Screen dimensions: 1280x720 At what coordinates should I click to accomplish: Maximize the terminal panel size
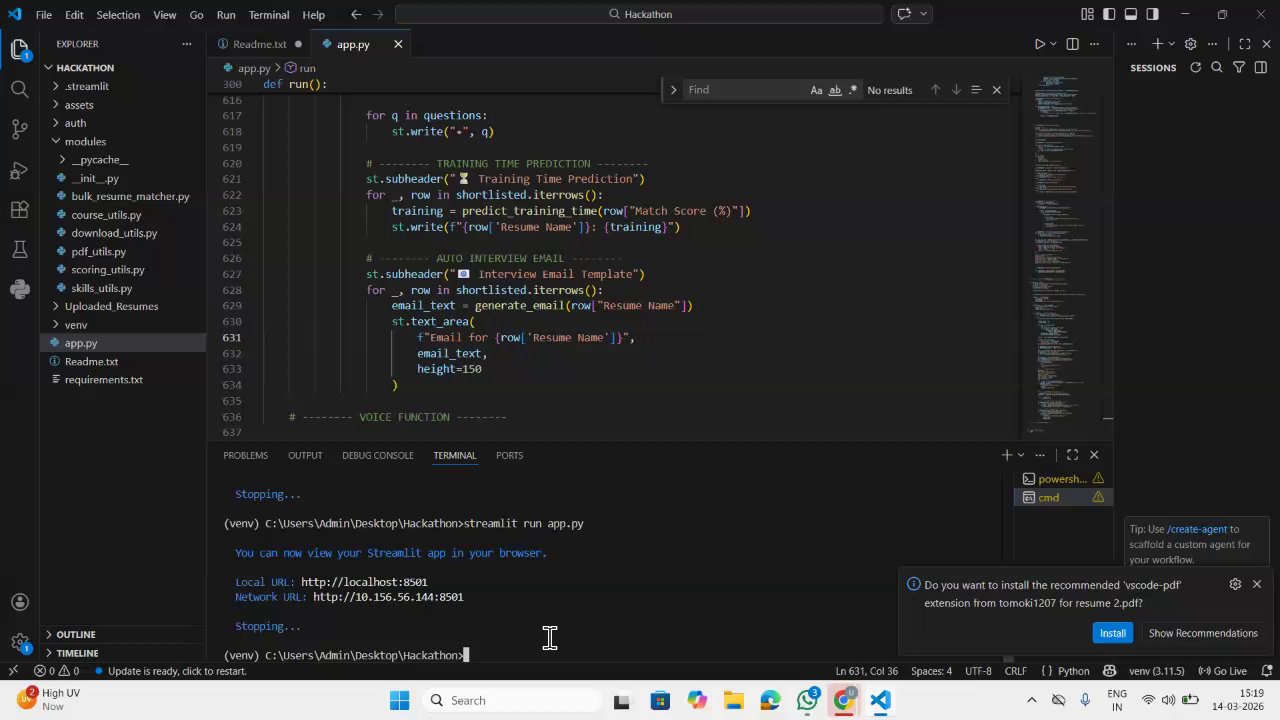tap(1072, 455)
